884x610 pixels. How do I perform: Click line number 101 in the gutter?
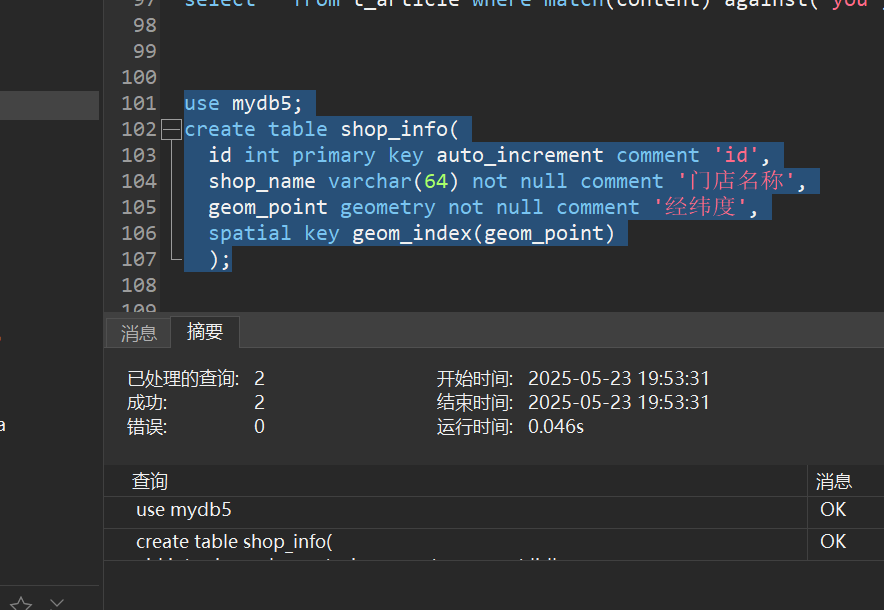(x=139, y=104)
